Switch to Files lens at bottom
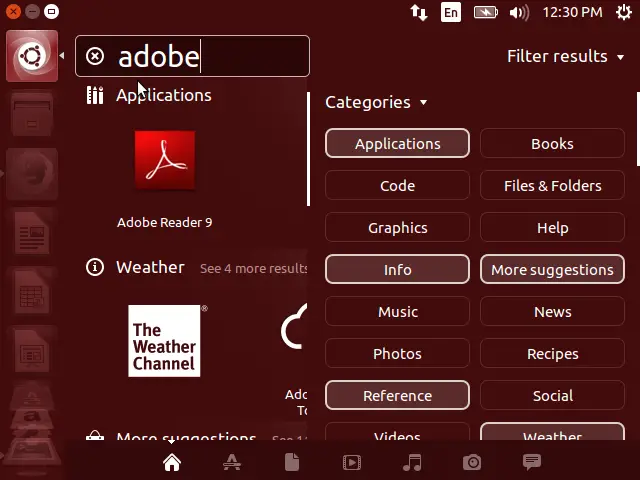640x480 pixels. 292,463
